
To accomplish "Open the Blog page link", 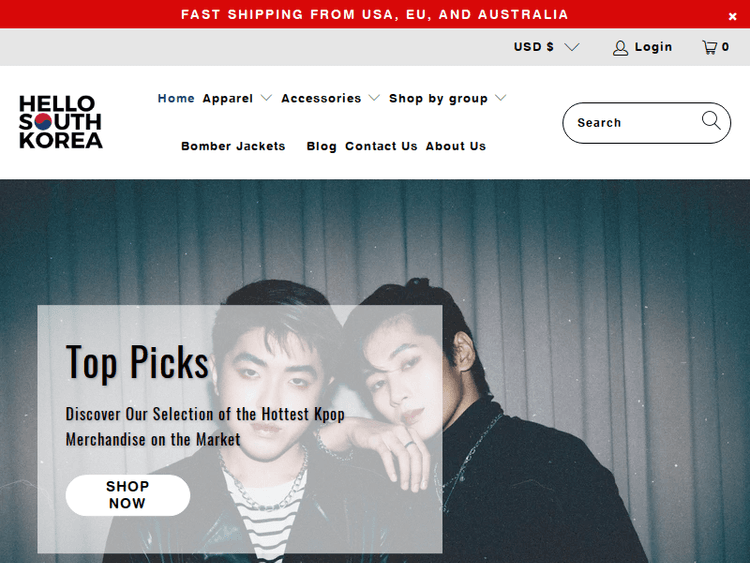I will coord(321,146).
